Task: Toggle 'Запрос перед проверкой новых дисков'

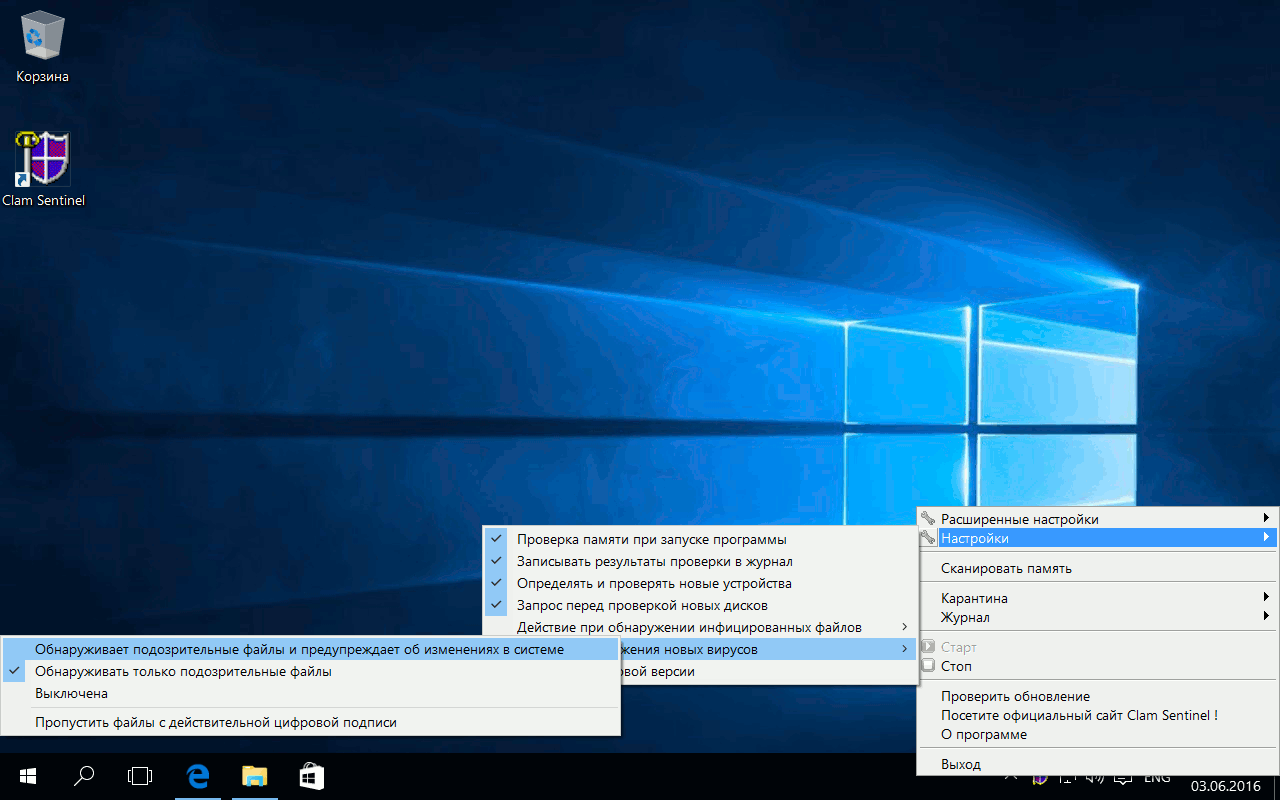Action: [x=642, y=605]
